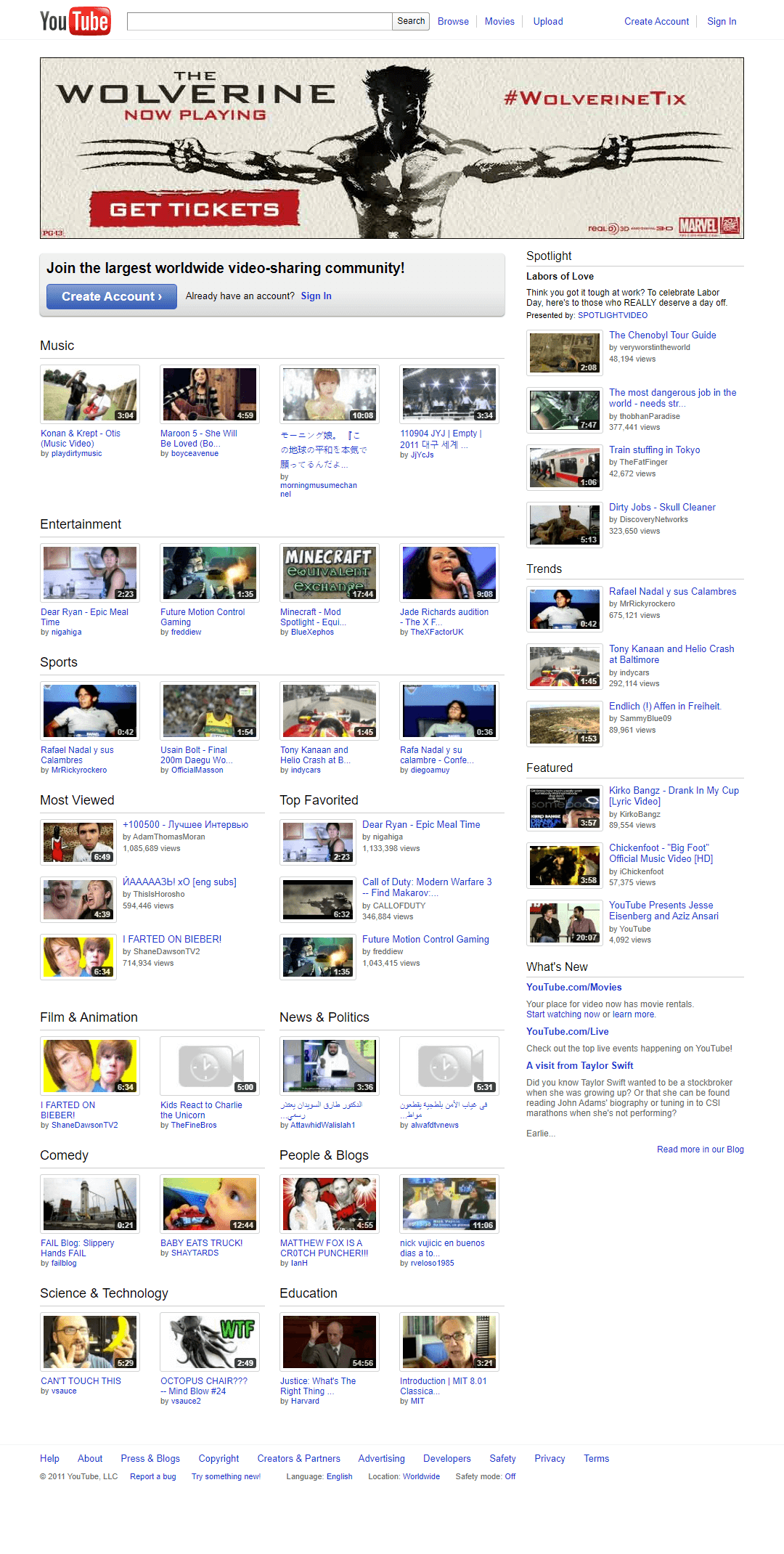The height and width of the screenshot is (1554, 784).
Task: Go to the Movies section
Action: (x=499, y=22)
